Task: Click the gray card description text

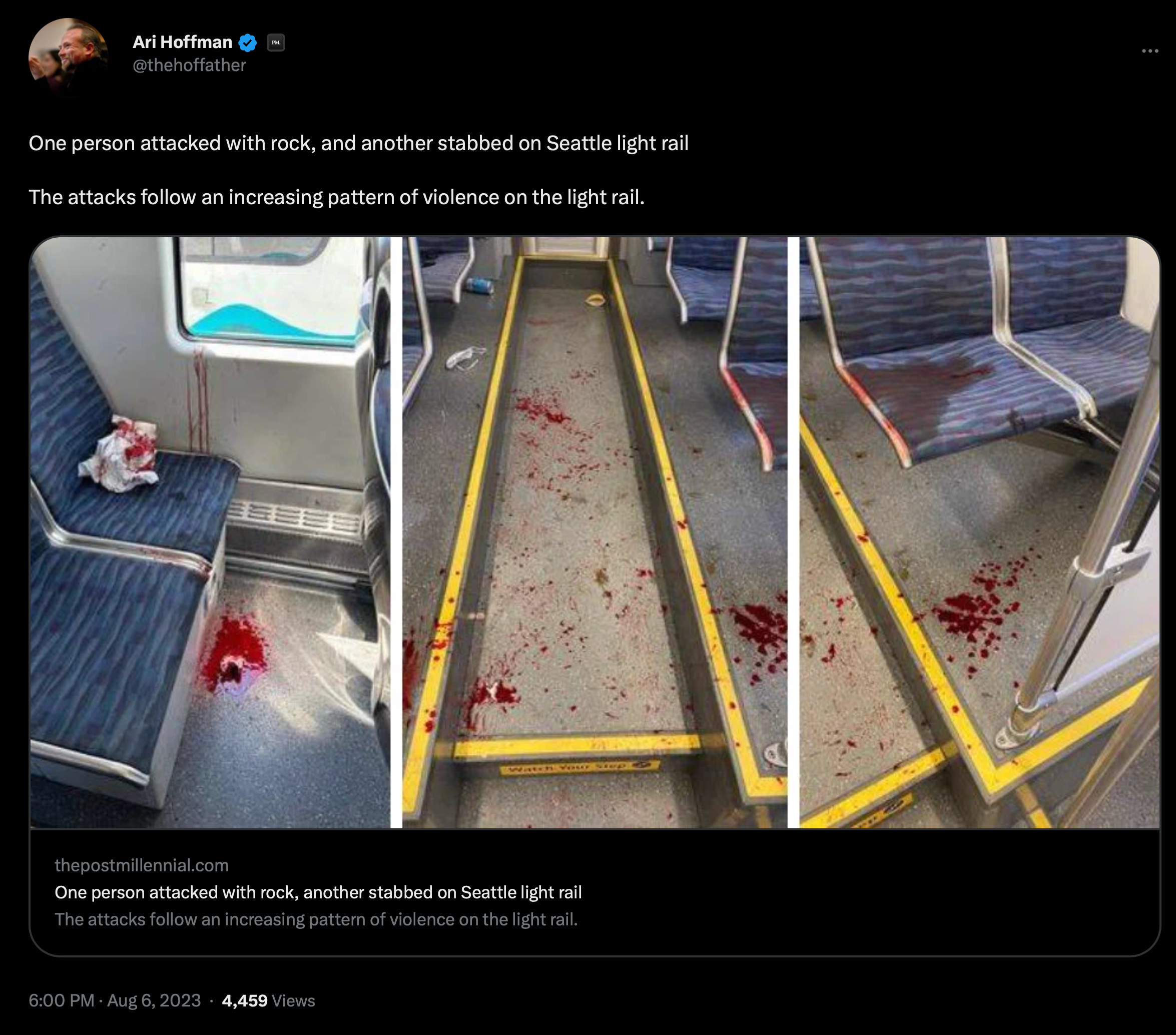Action: 316,919
